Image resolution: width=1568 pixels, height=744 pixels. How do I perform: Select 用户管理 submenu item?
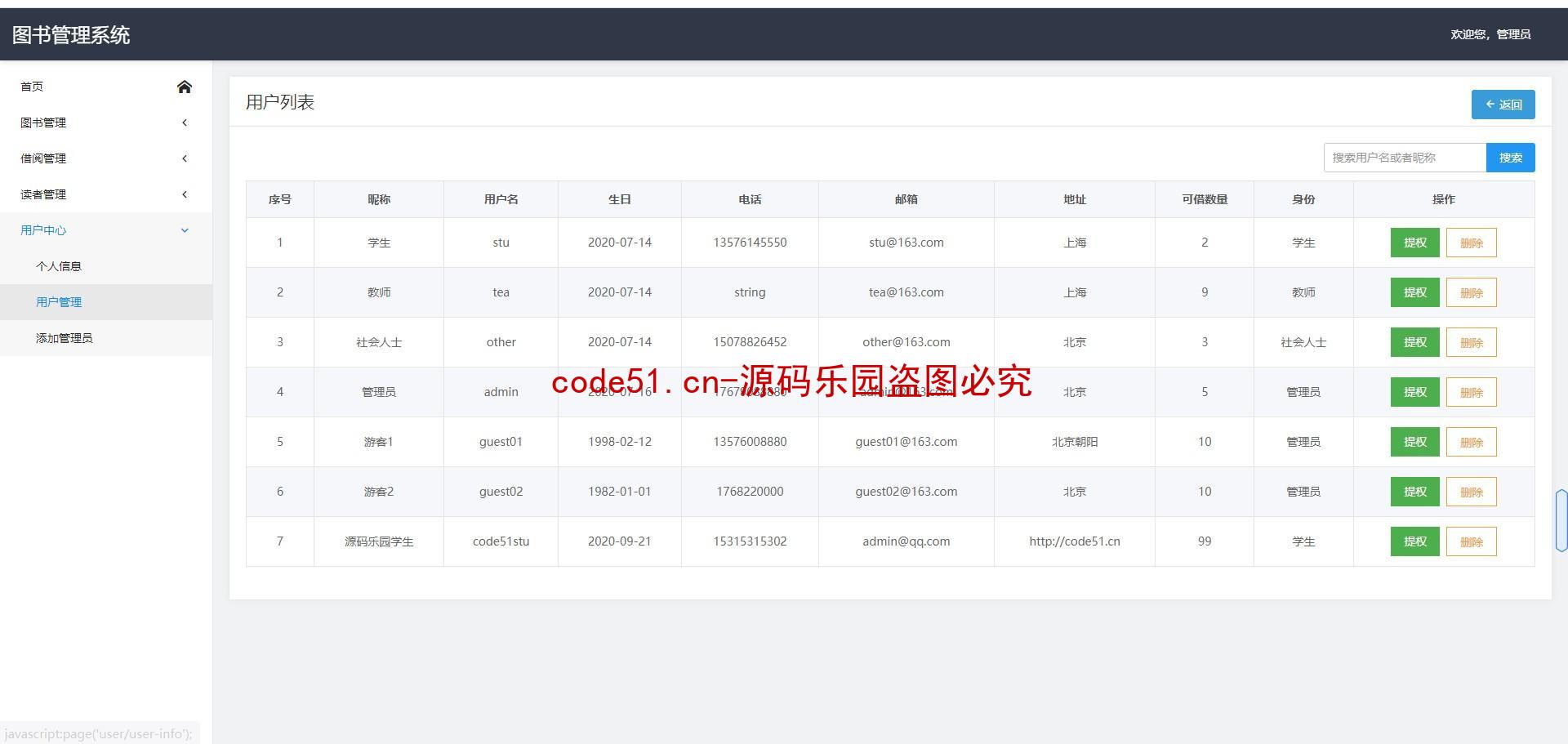(106, 302)
